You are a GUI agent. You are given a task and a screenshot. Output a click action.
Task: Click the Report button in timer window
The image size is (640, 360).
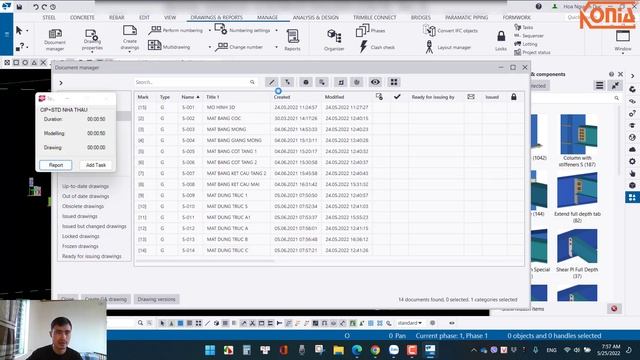click(x=56, y=165)
